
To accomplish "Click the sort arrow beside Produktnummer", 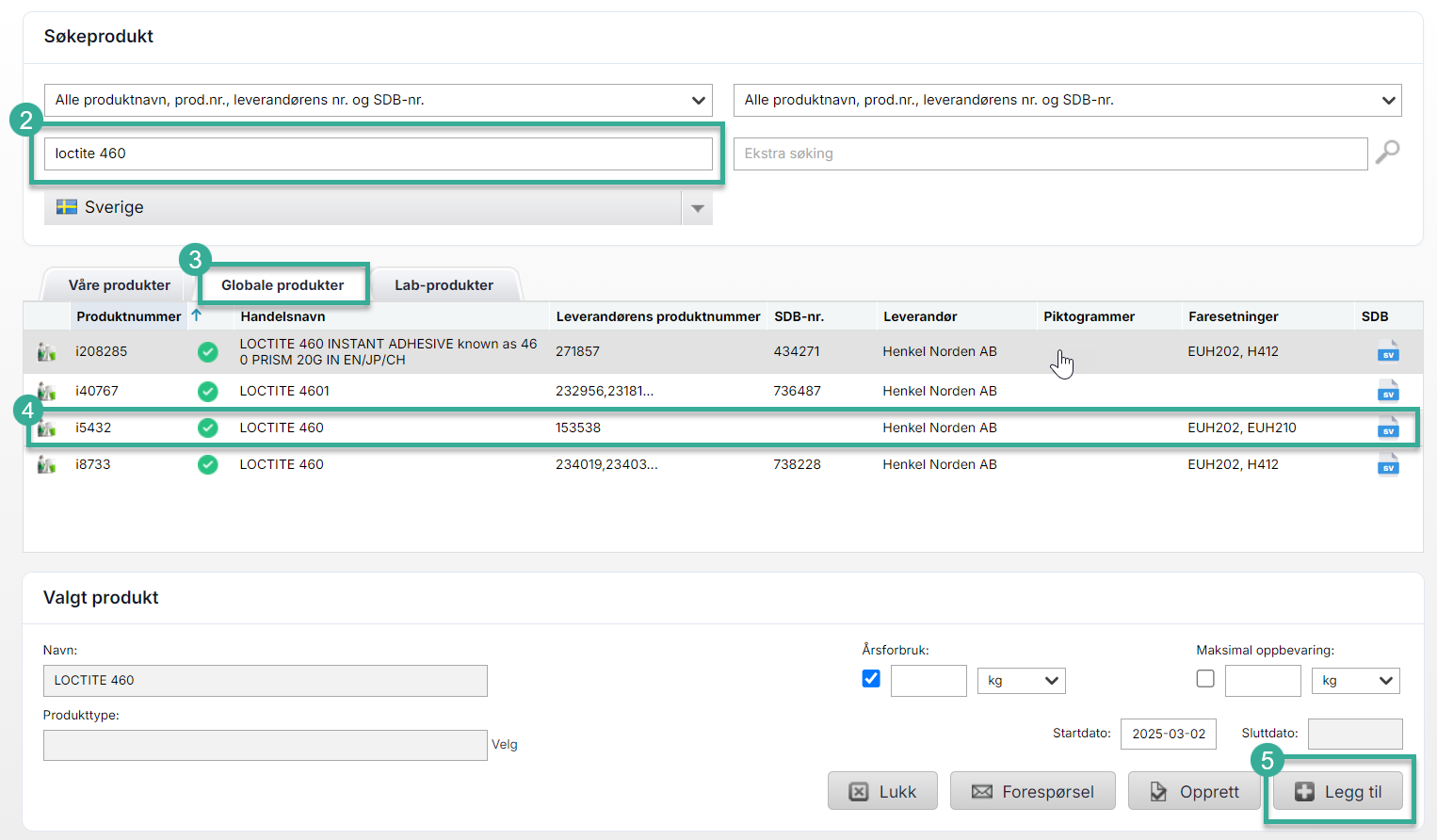I will 197,315.
